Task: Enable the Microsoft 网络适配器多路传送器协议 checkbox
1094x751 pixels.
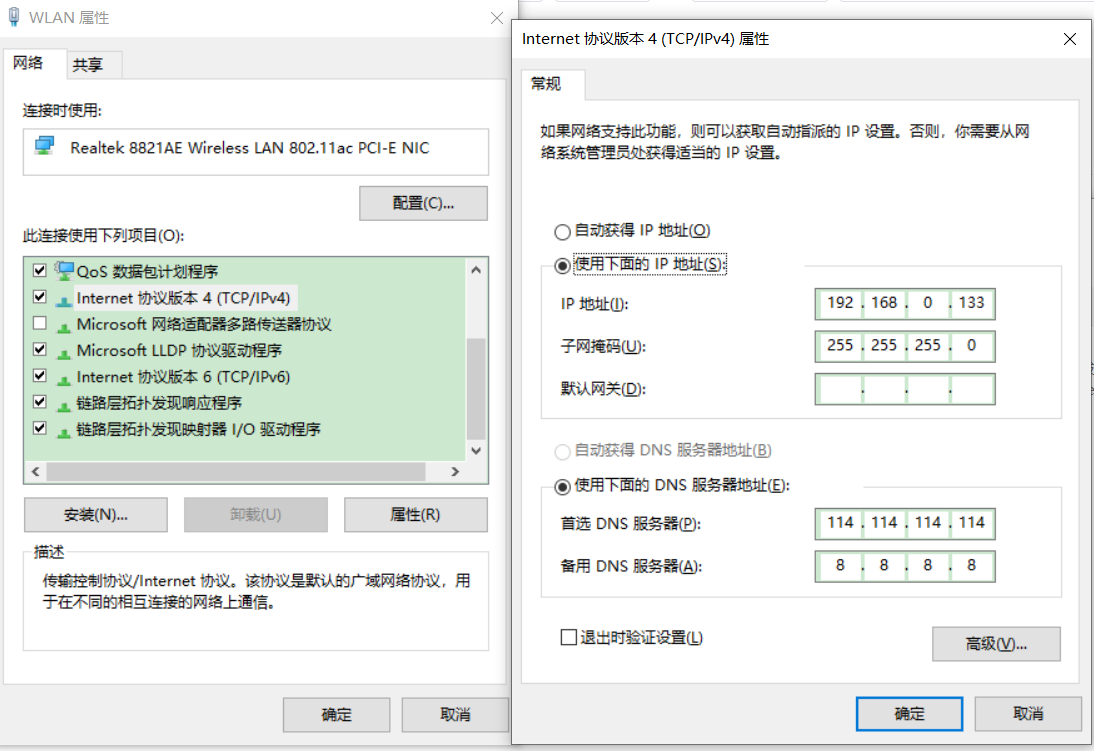Action: pyautogui.click(x=40, y=323)
